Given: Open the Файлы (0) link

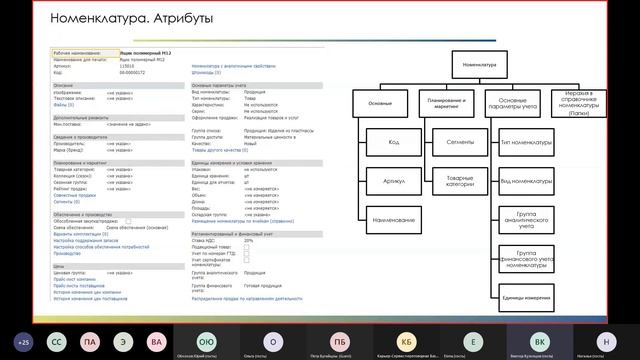Looking at the screenshot, I should tap(64, 105).
